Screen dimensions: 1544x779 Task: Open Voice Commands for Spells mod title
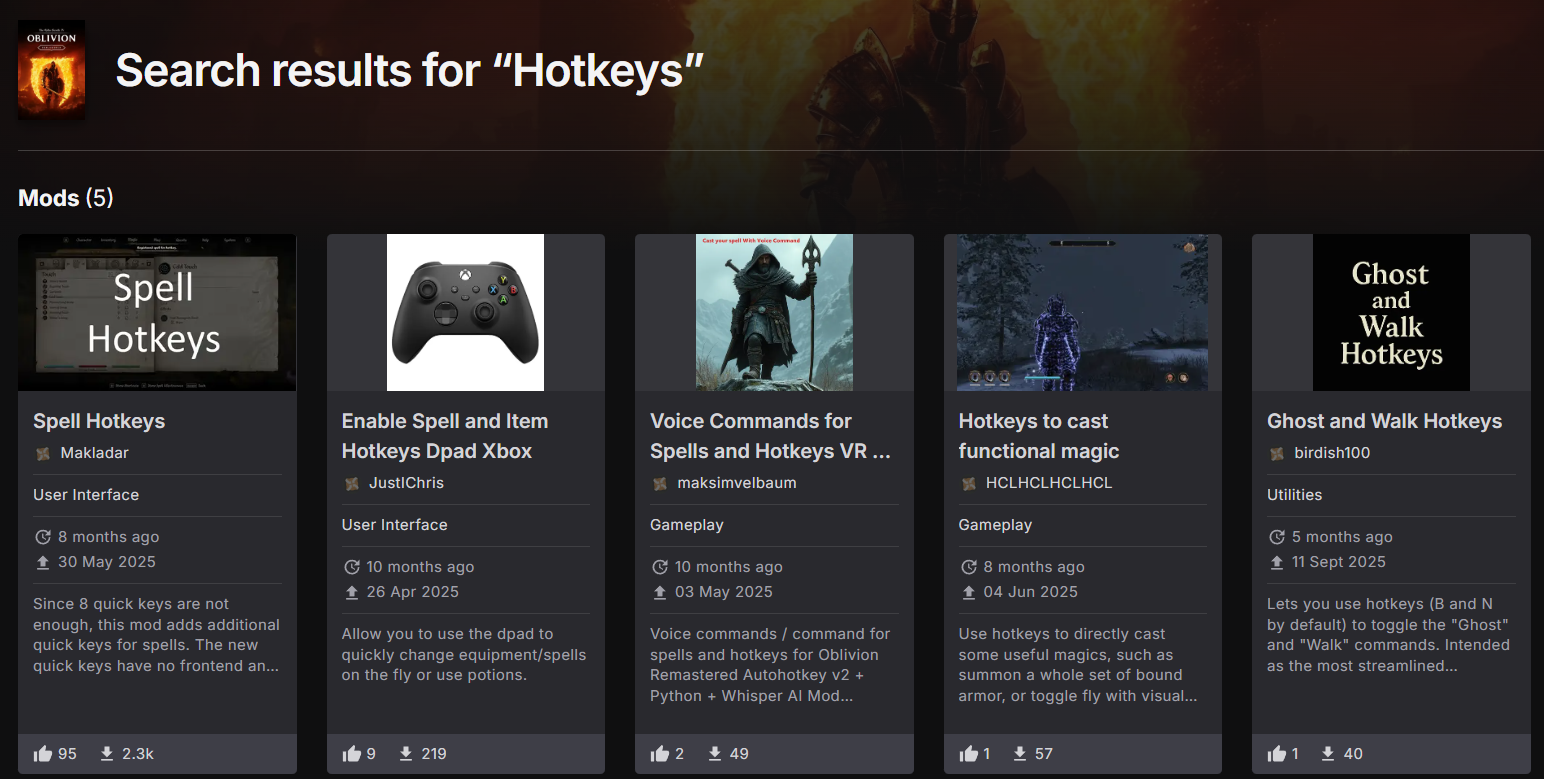[x=769, y=436]
